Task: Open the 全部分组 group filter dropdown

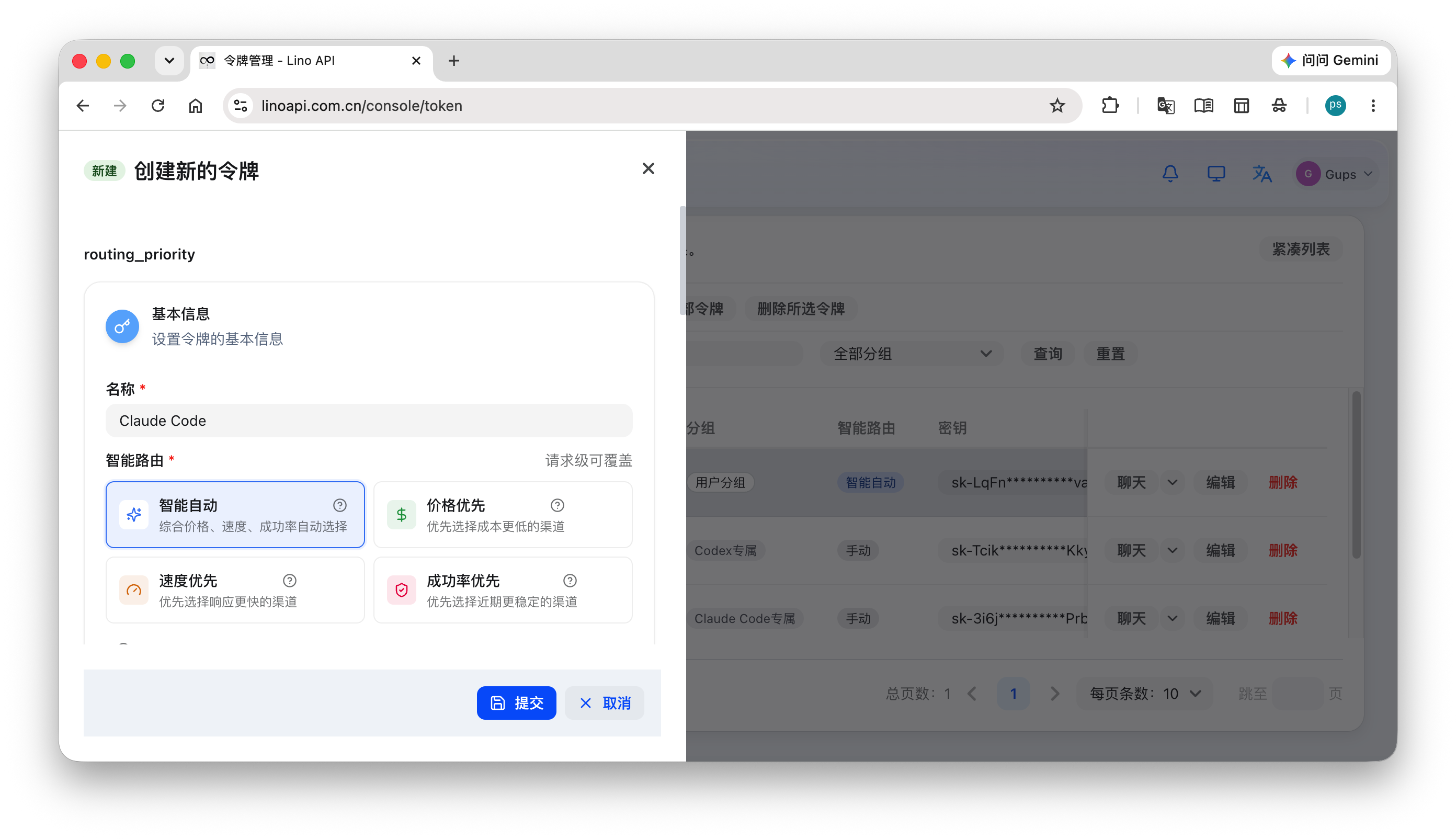Action: point(912,353)
